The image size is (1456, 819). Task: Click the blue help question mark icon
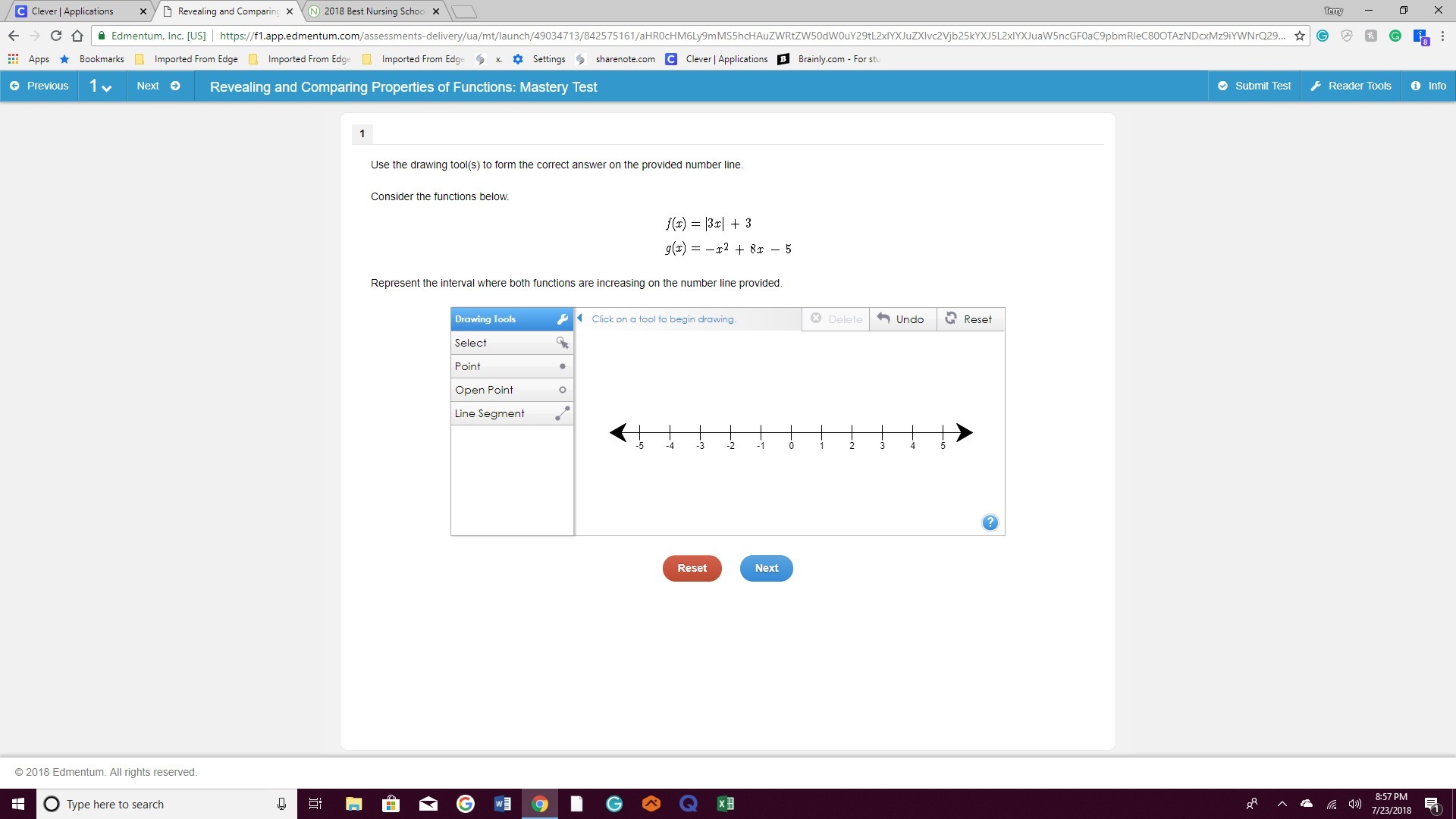pyautogui.click(x=990, y=522)
